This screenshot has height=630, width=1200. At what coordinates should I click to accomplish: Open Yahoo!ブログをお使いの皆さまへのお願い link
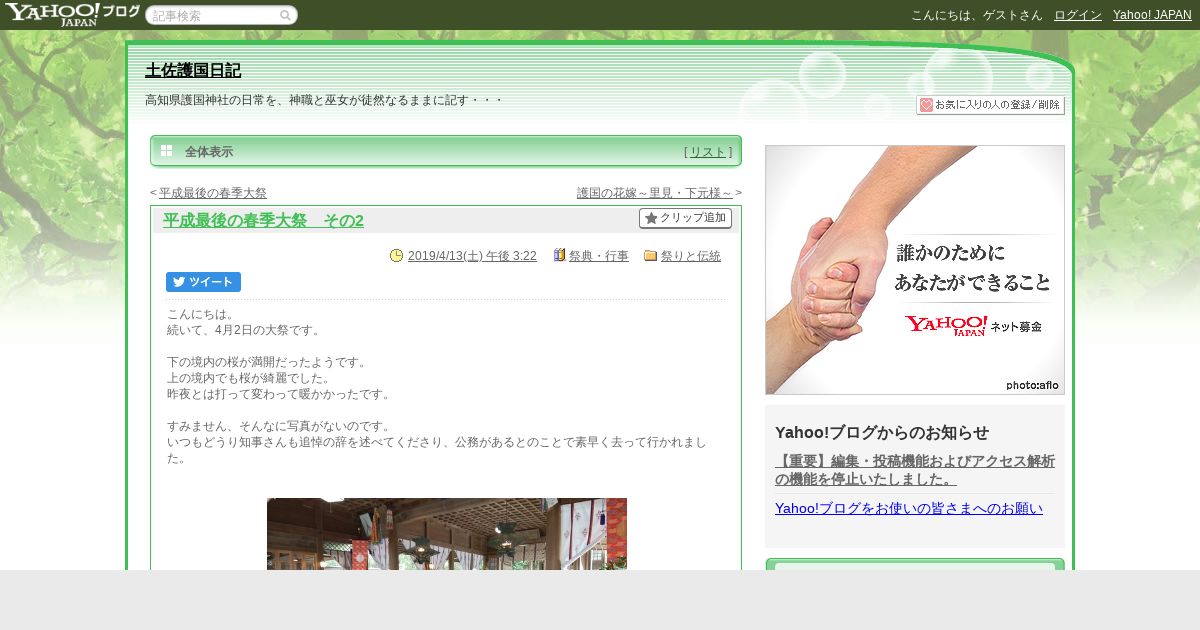(909, 508)
